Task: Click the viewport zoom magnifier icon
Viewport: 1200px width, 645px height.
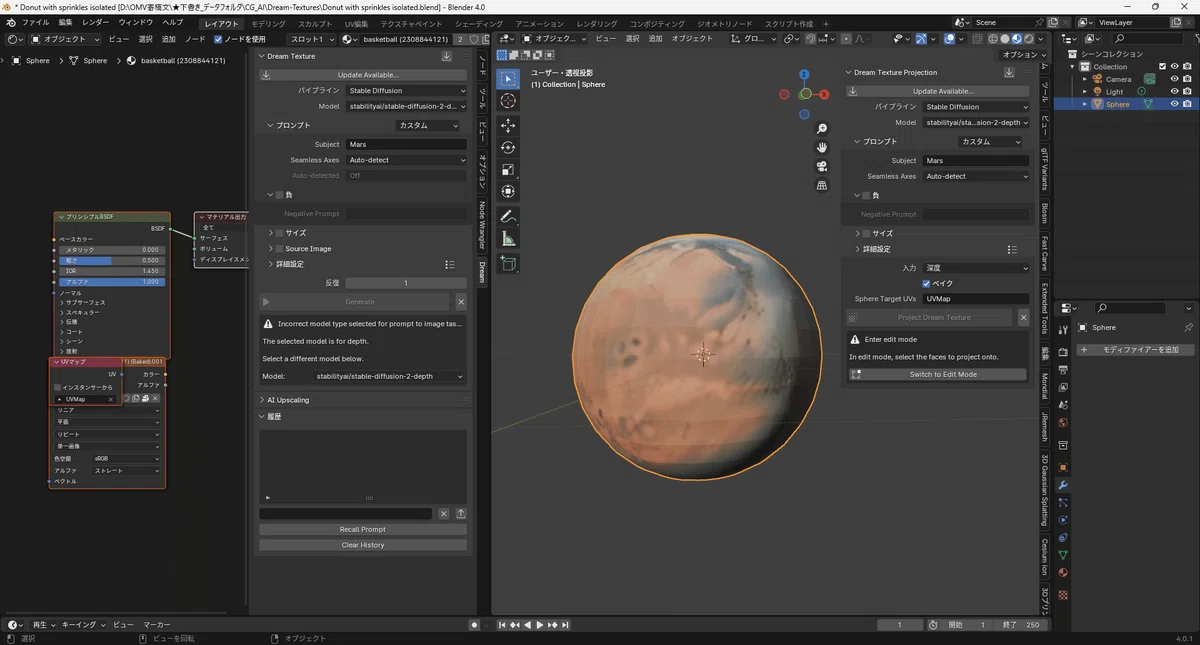Action: (822, 129)
